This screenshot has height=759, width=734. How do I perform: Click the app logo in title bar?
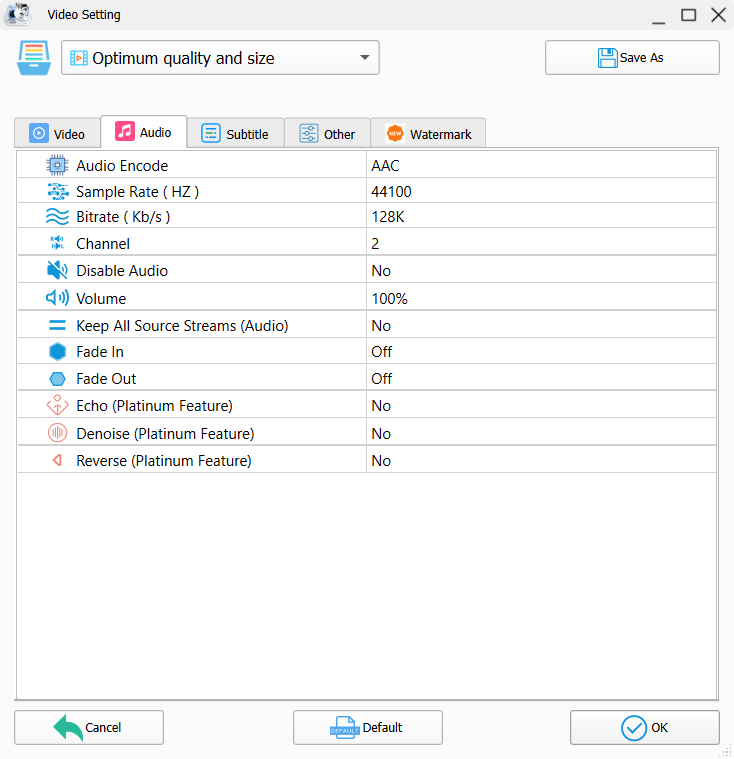(18, 14)
